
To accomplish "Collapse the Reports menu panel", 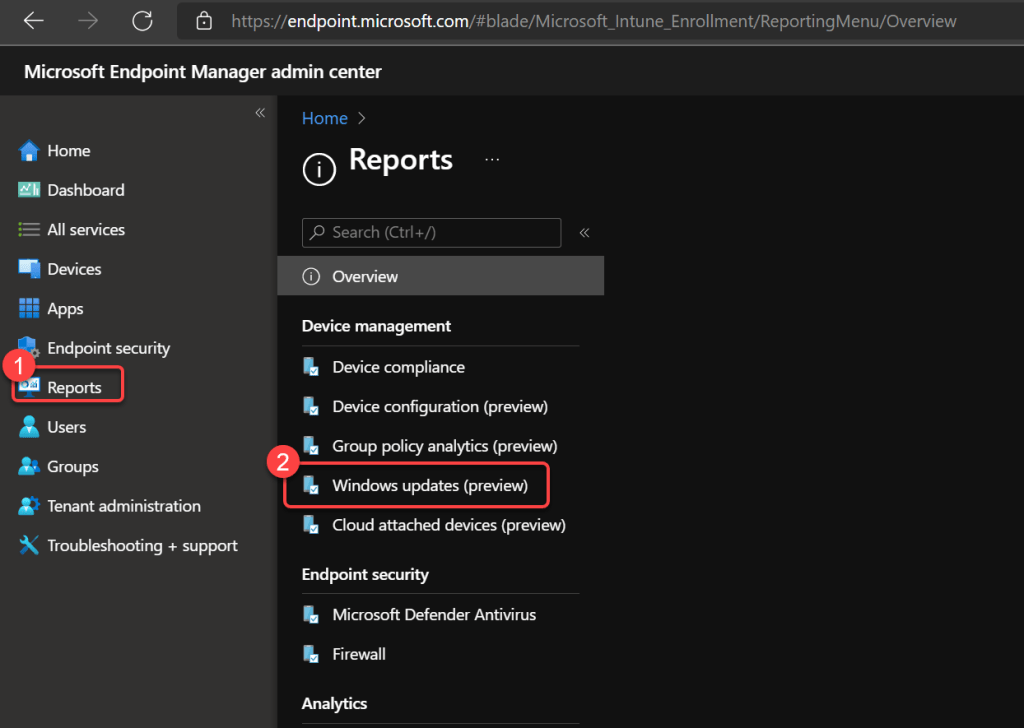I will click(585, 233).
